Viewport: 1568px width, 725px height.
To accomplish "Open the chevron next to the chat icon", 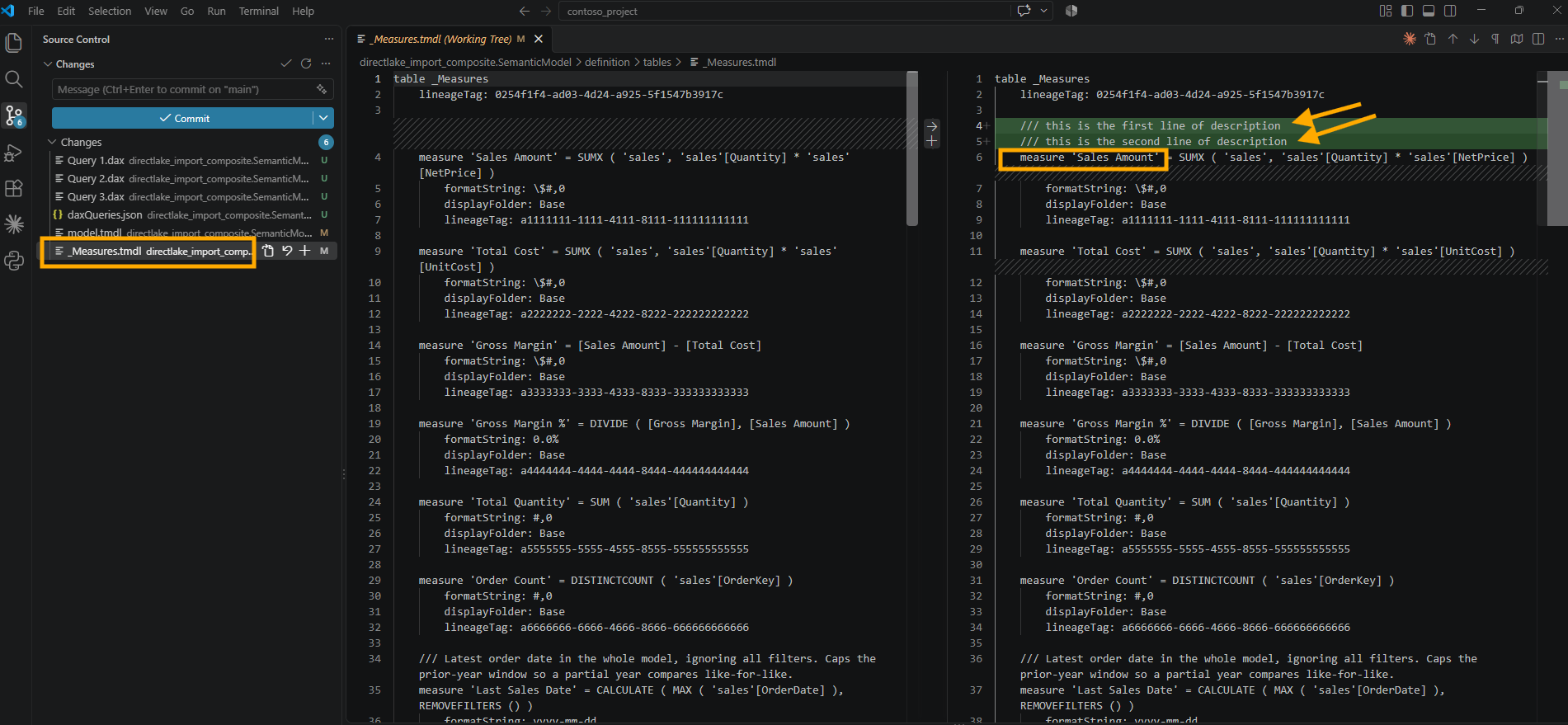I will pos(1043,11).
